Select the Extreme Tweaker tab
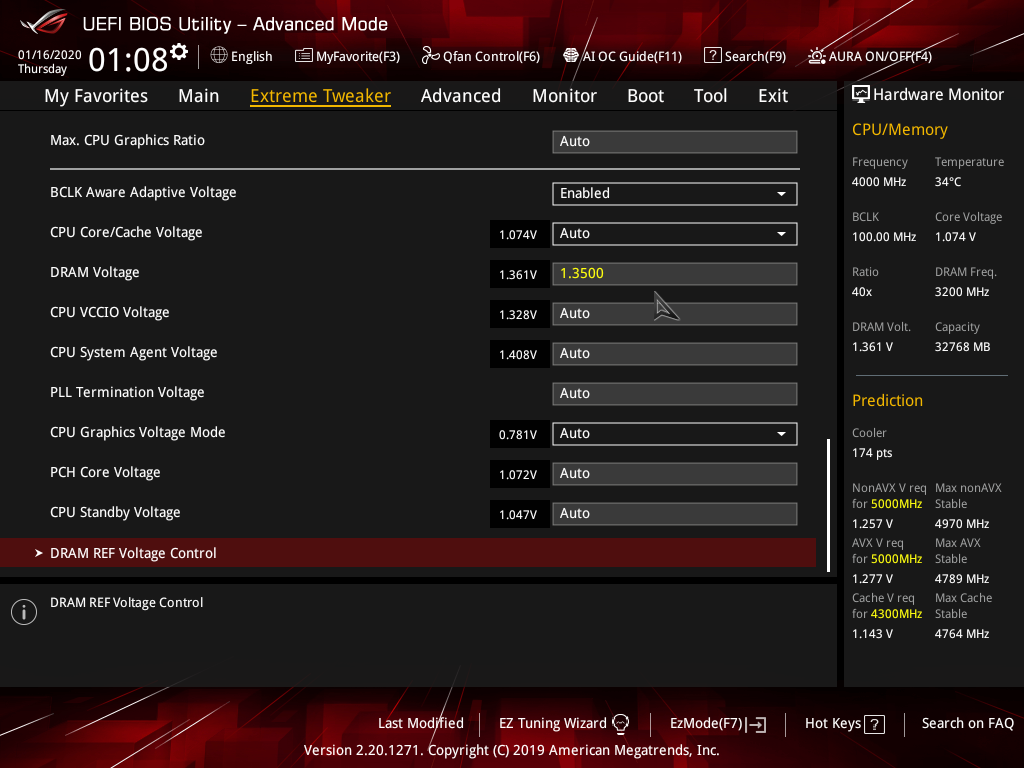 [x=321, y=96]
